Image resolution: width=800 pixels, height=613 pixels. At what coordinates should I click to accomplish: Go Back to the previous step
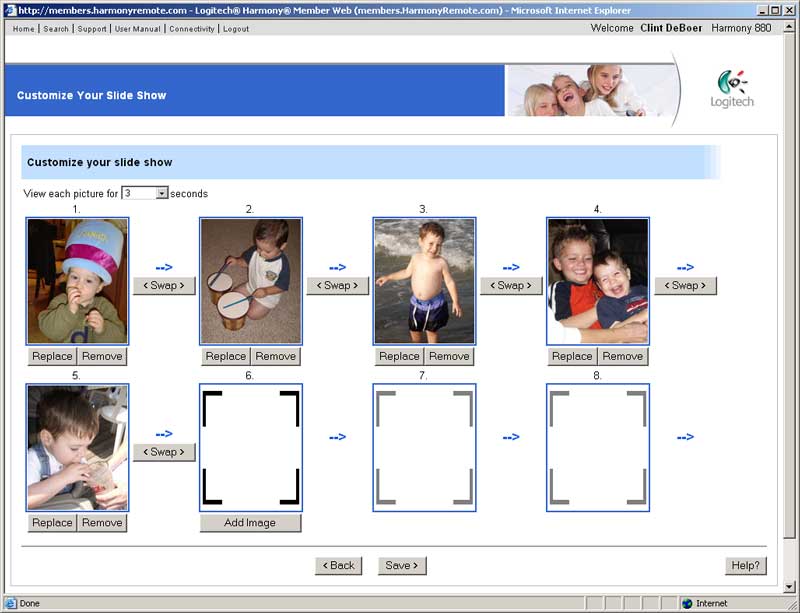pyautogui.click(x=338, y=565)
